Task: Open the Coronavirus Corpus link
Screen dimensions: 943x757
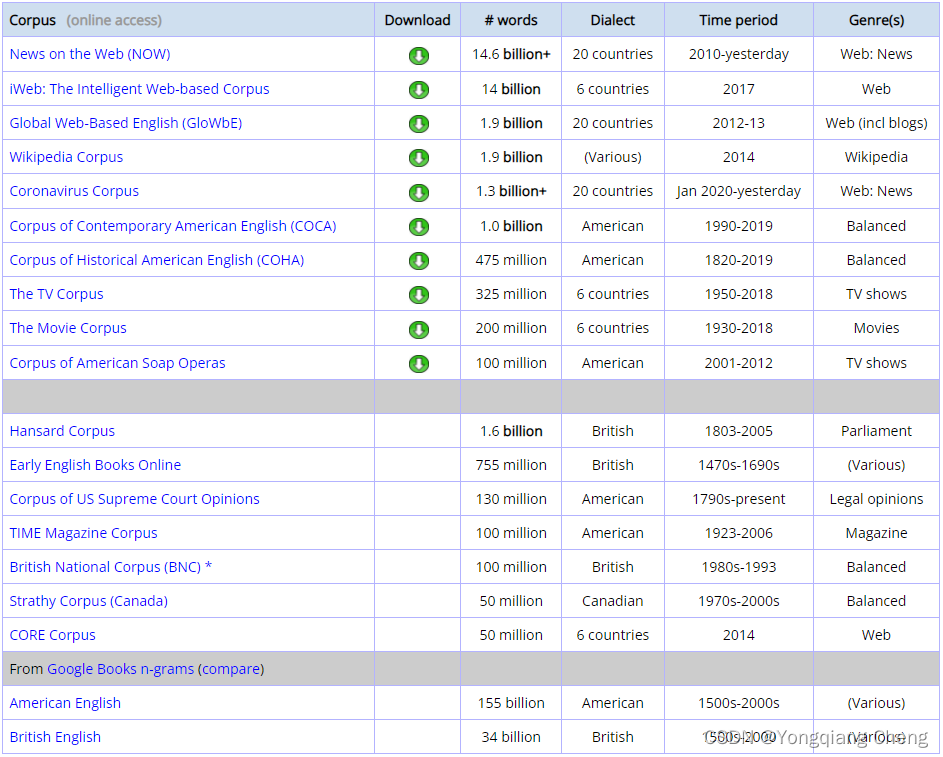Action: pos(74,191)
